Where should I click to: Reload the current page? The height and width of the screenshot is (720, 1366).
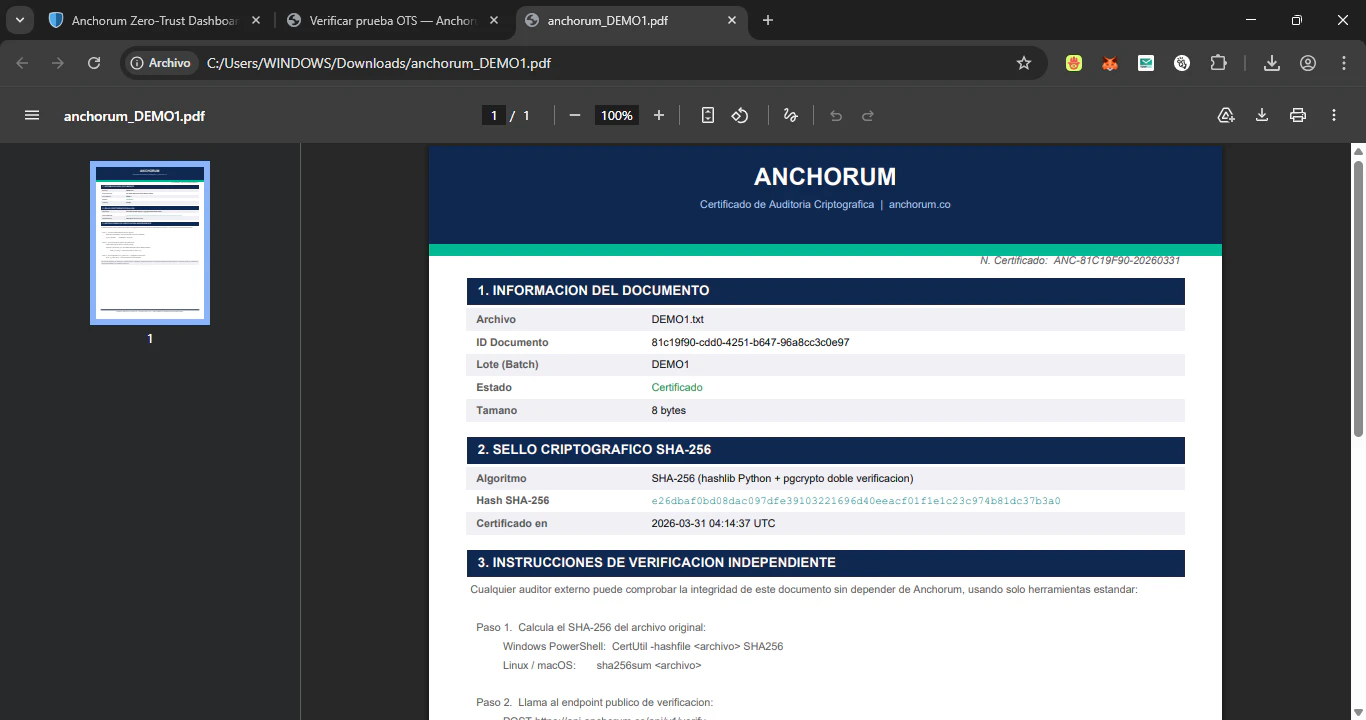click(x=94, y=63)
